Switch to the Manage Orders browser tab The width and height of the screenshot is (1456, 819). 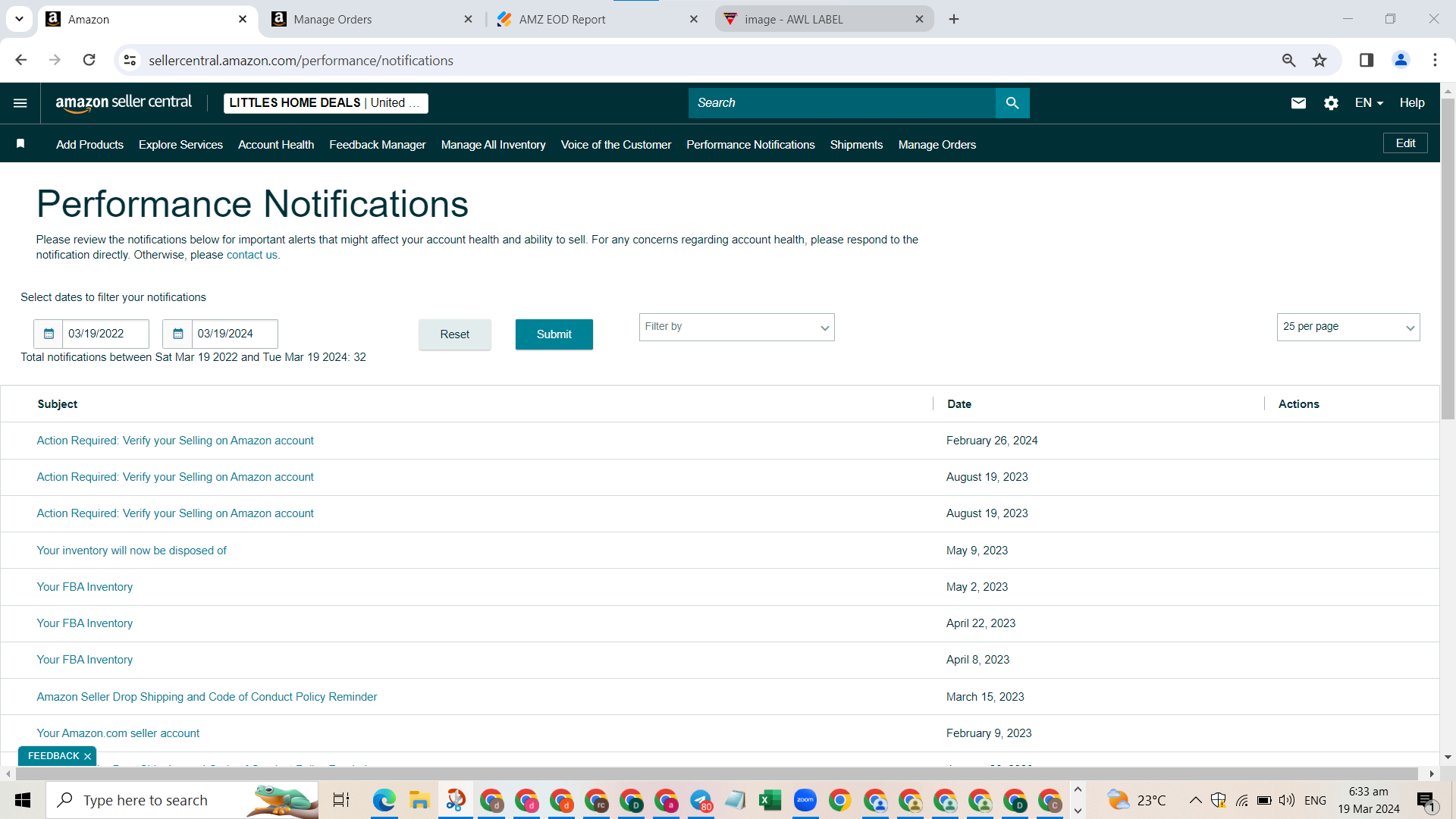(x=372, y=19)
